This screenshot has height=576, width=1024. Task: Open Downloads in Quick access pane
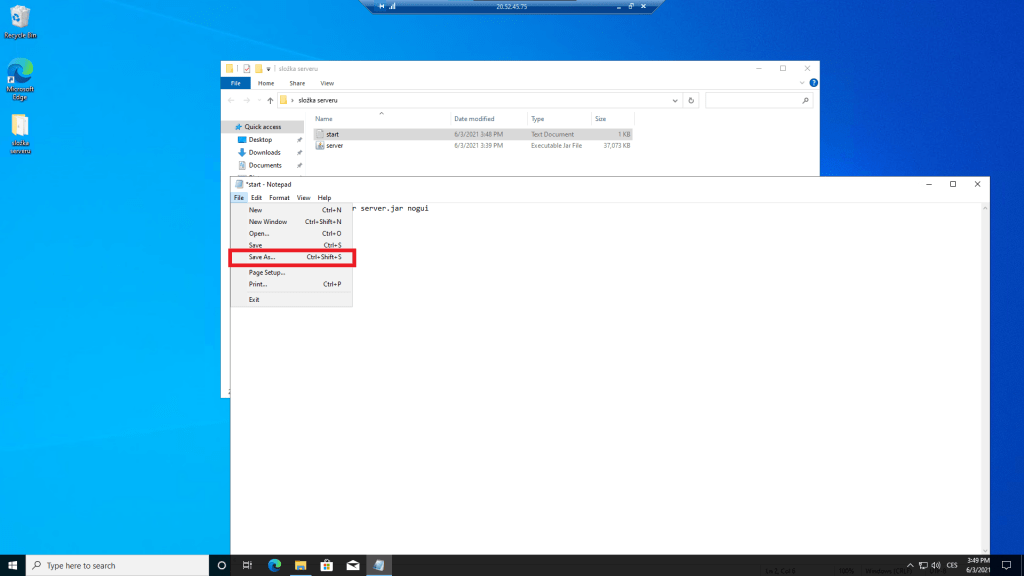coord(264,152)
